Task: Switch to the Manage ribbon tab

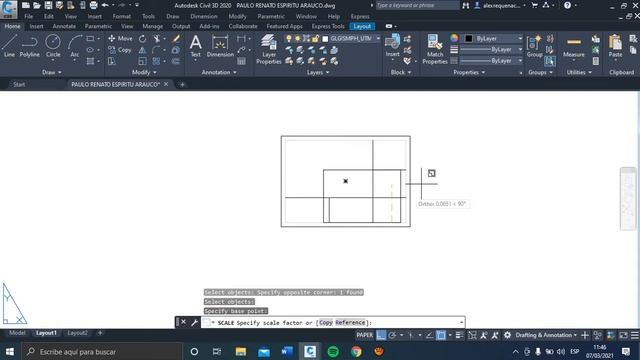Action: 153,26
